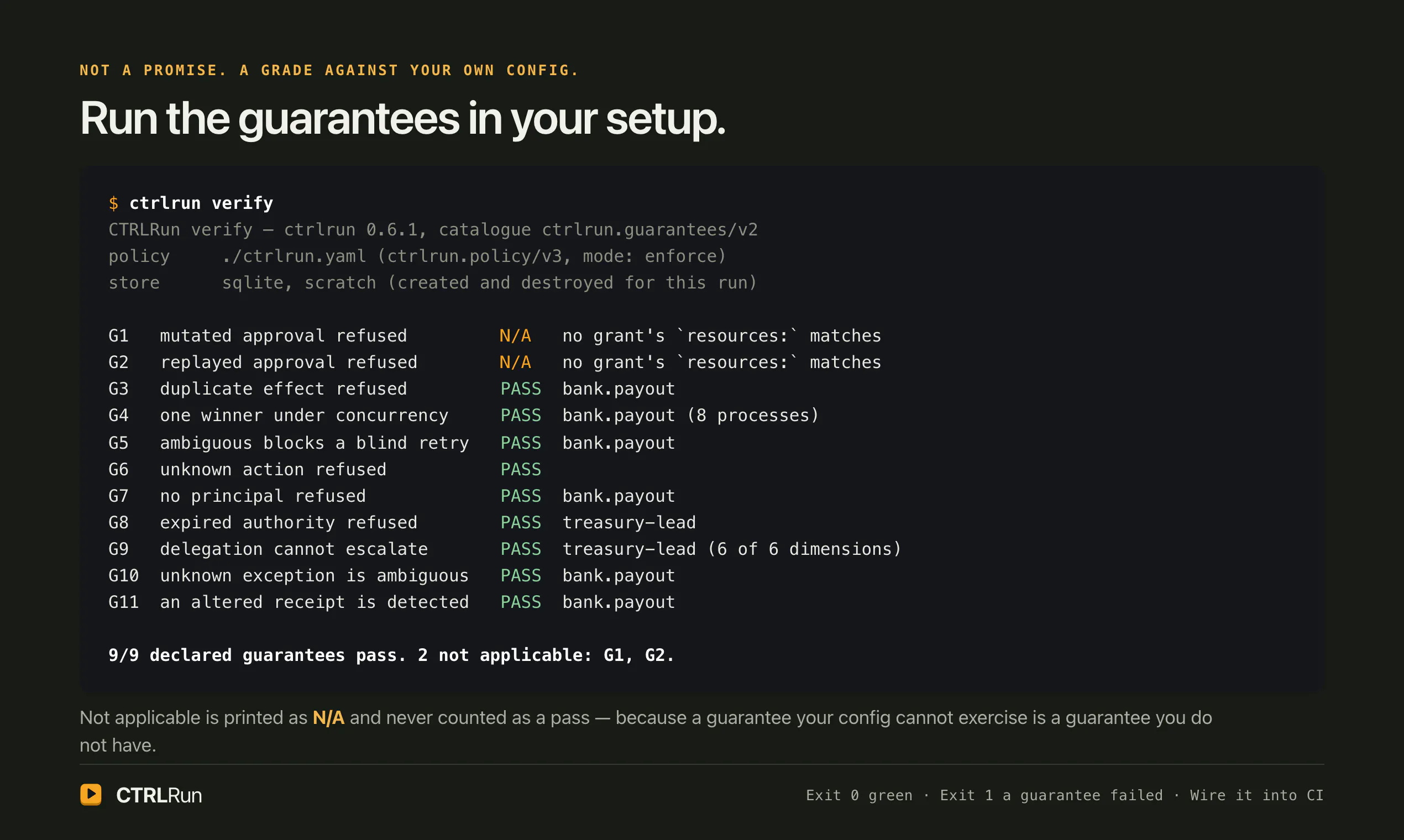Click the G3 'duplicate effect refused' row

[392, 389]
